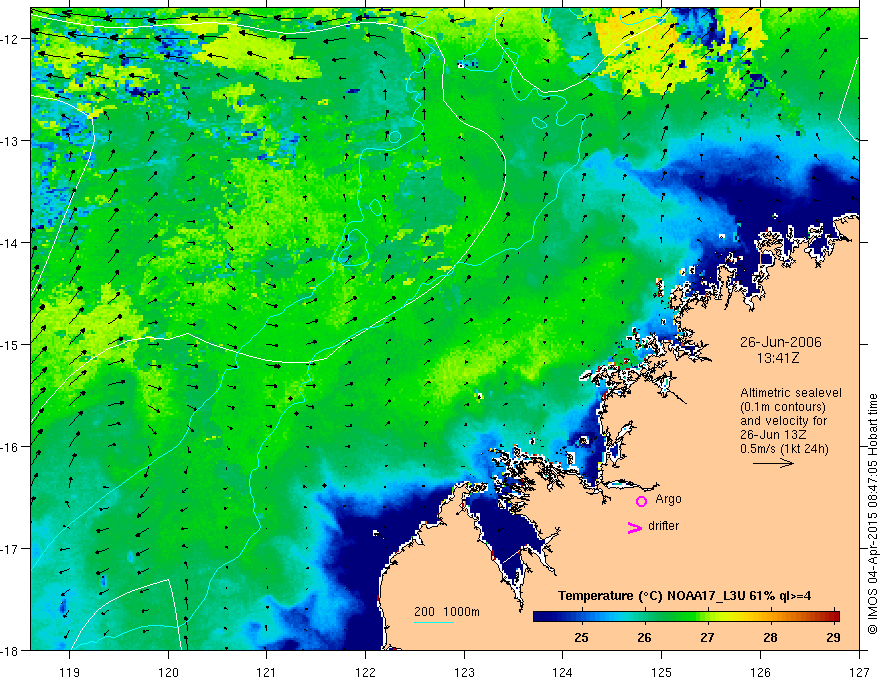Click the (0.1m contours) text line
Viewport: 880px width, 680px height.
pyautogui.click(x=783, y=407)
